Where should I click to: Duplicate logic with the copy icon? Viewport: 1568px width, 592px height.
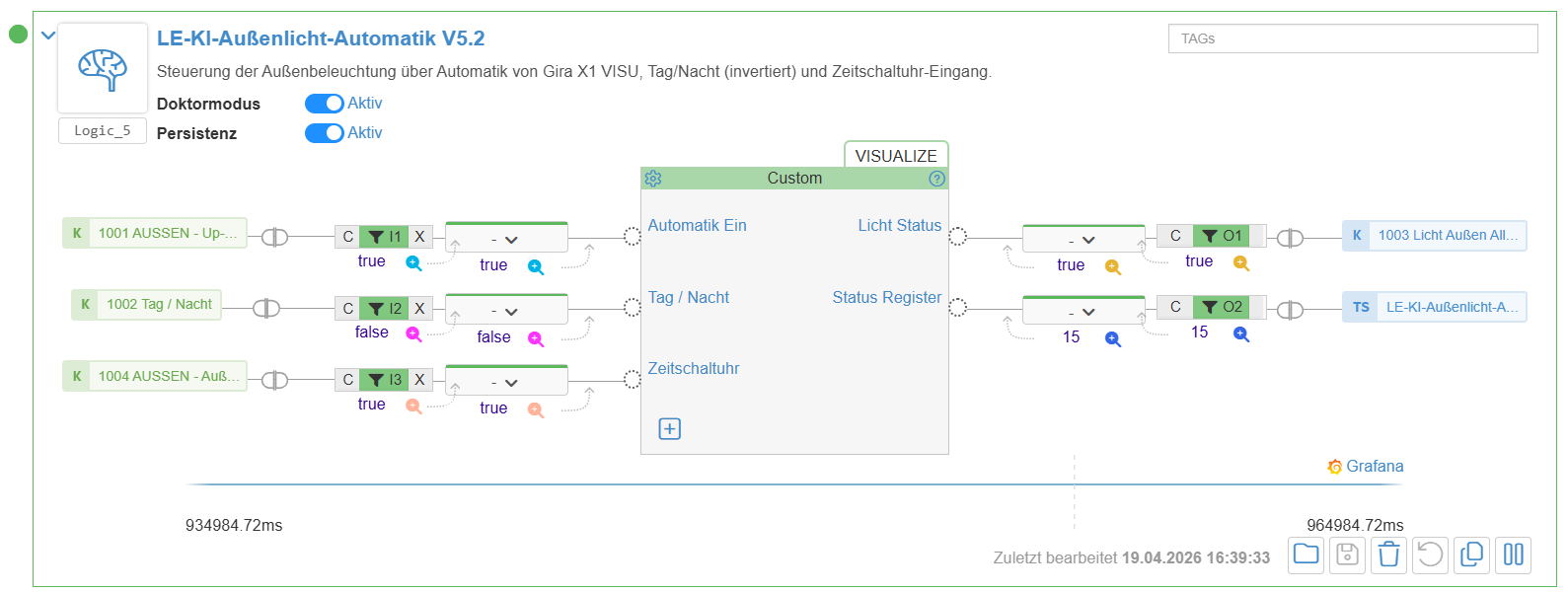[x=1471, y=555]
